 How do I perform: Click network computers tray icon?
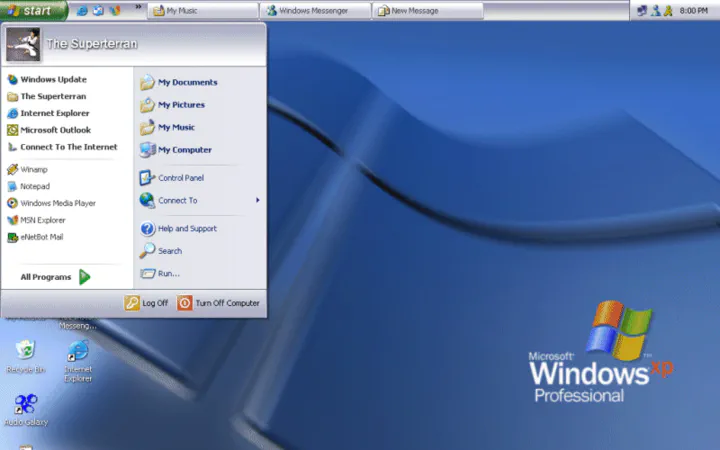click(x=642, y=11)
